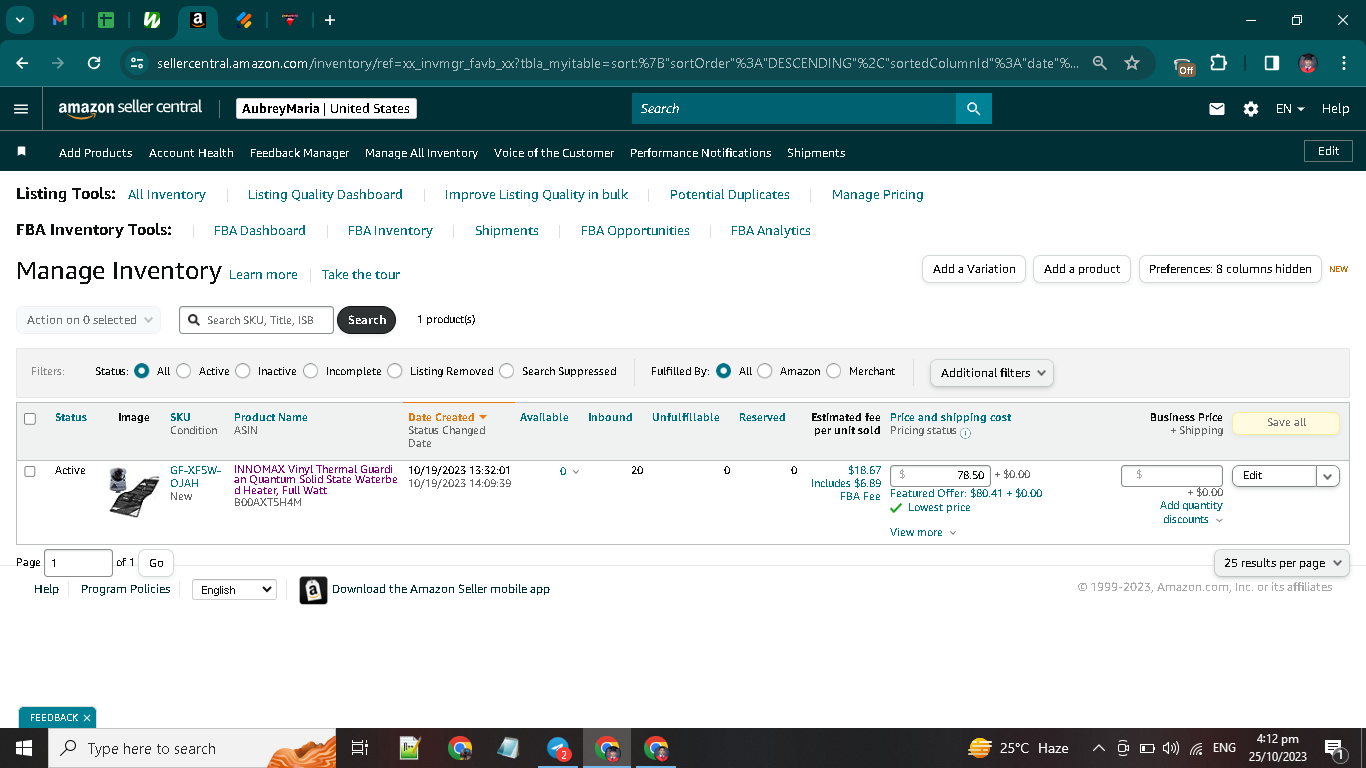The image size is (1366, 768).
Task: Sort by Date Created column header
Action: click(x=447, y=417)
